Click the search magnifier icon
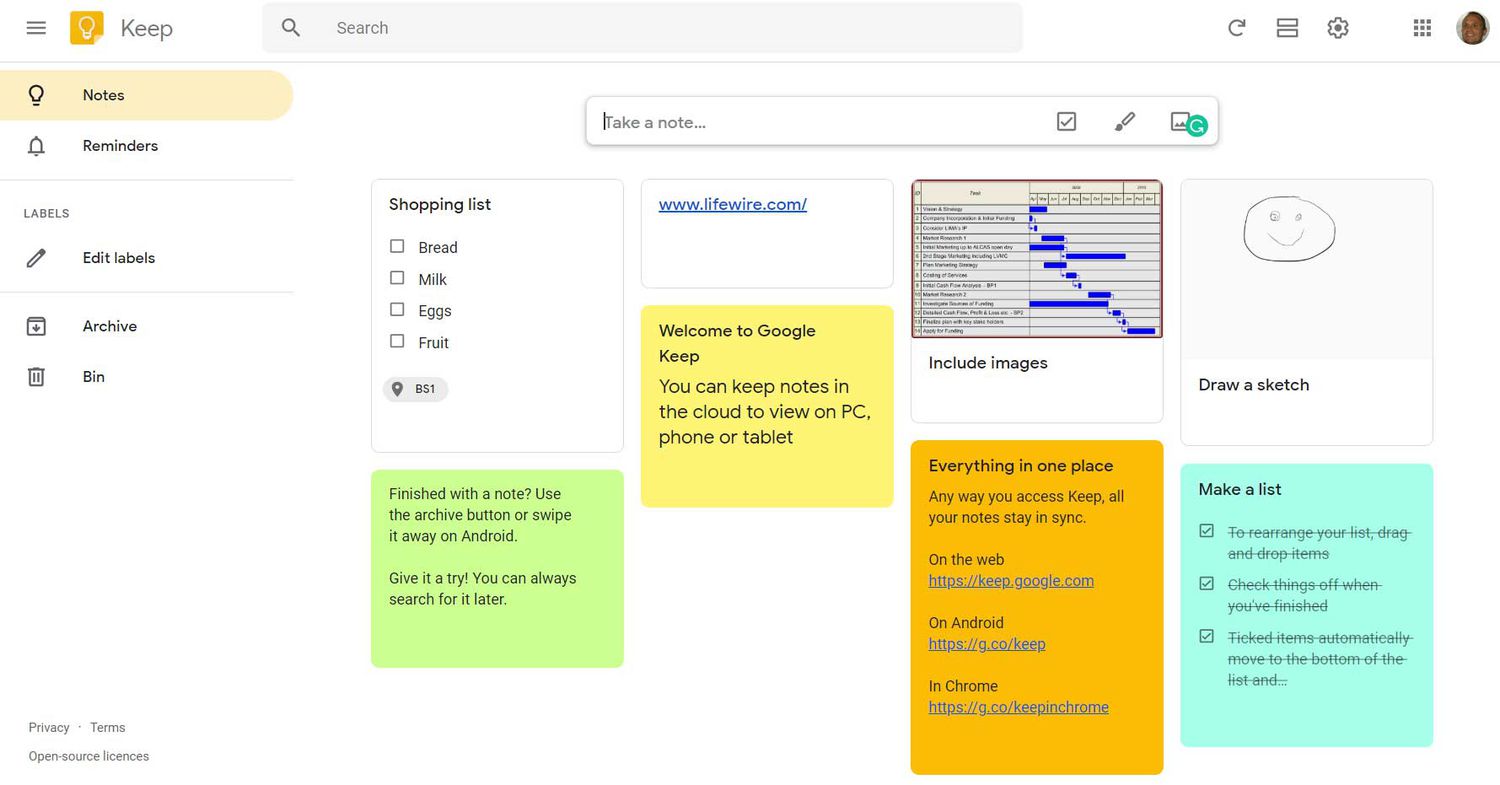The height and width of the screenshot is (785, 1500). (x=291, y=28)
